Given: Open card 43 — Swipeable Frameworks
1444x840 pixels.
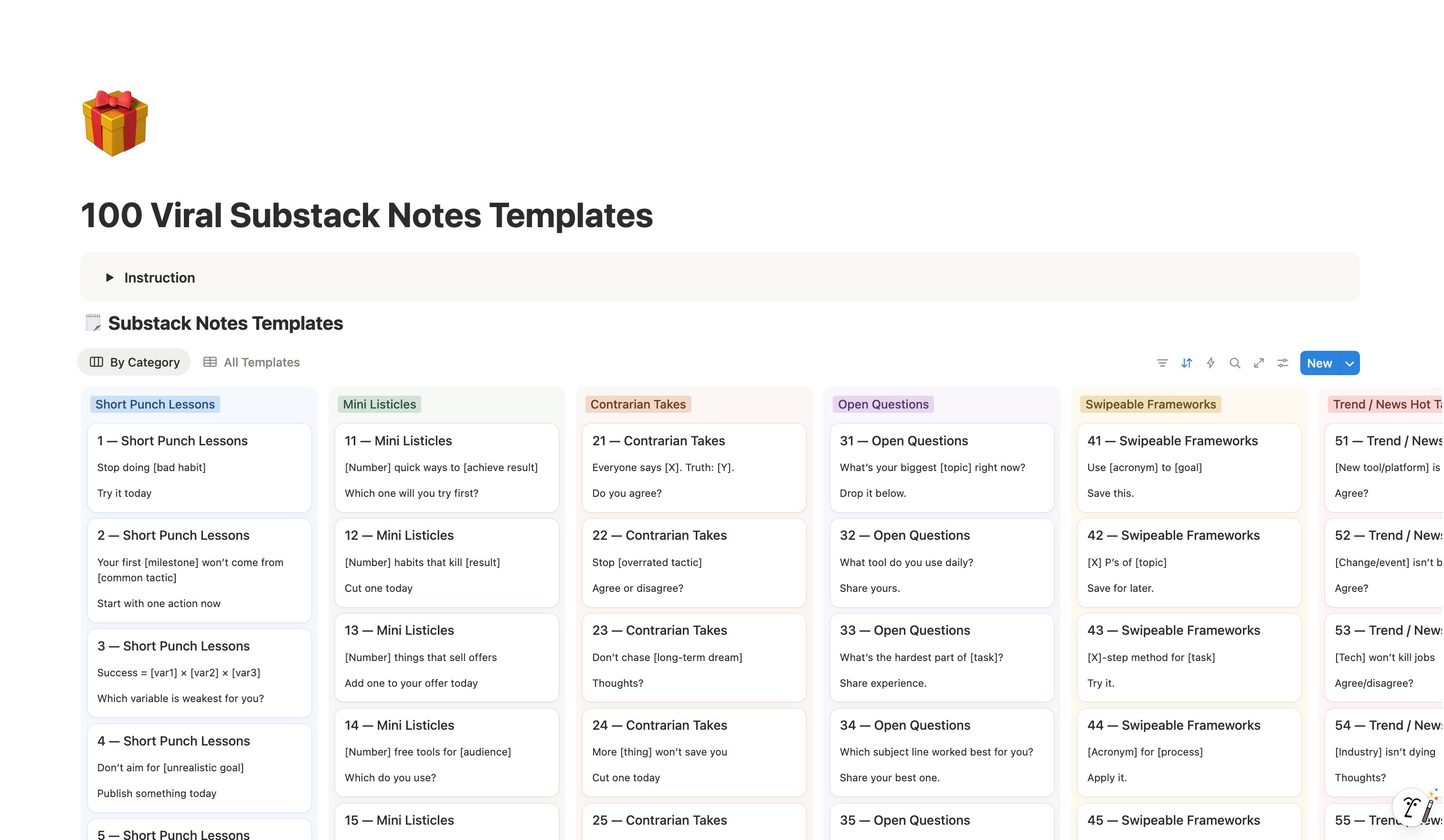Looking at the screenshot, I should [1189, 657].
